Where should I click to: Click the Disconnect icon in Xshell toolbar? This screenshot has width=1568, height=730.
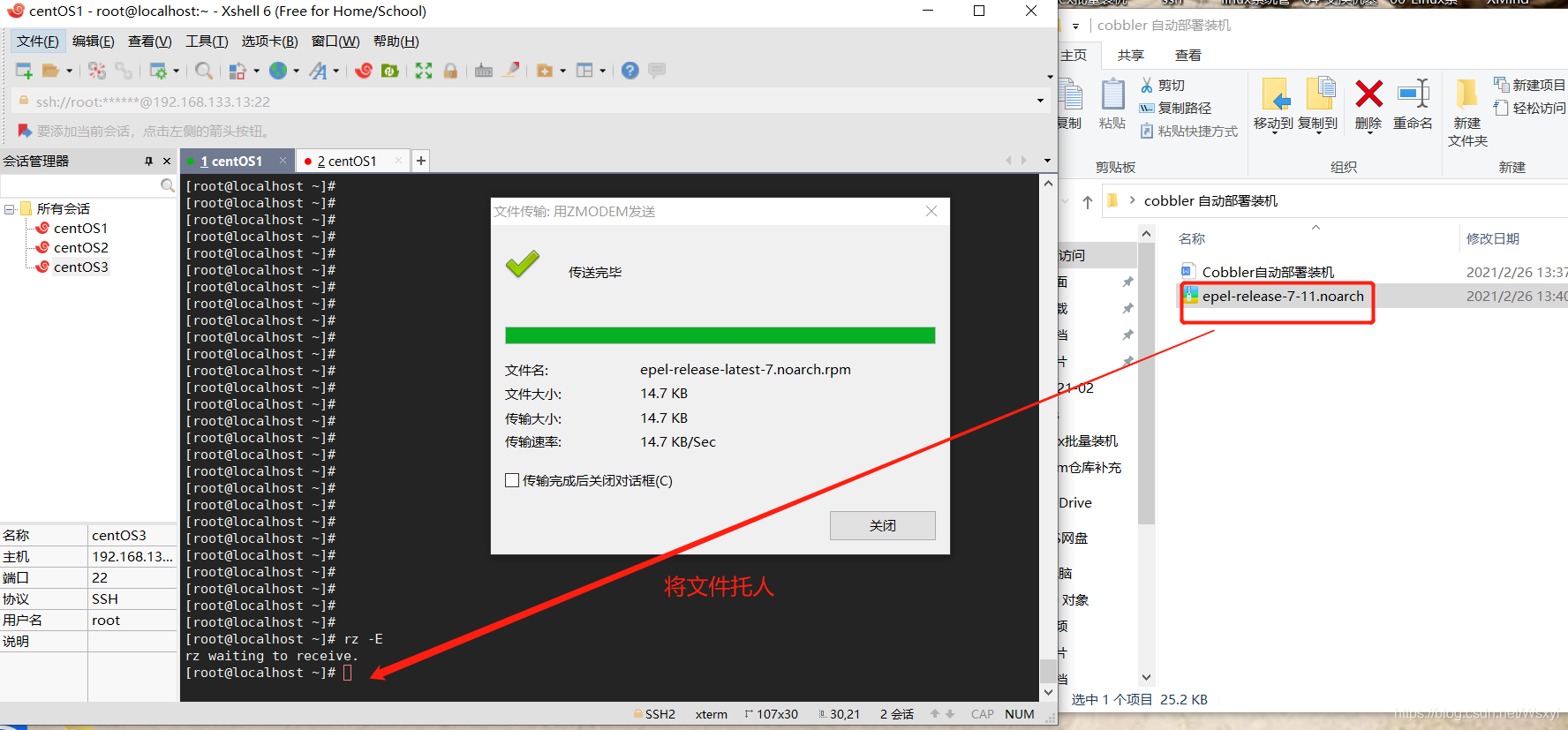97,71
